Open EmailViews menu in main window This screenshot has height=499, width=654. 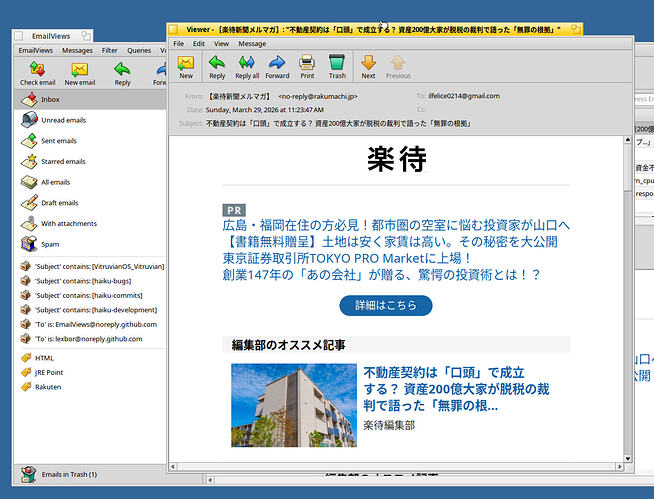[x=35, y=50]
